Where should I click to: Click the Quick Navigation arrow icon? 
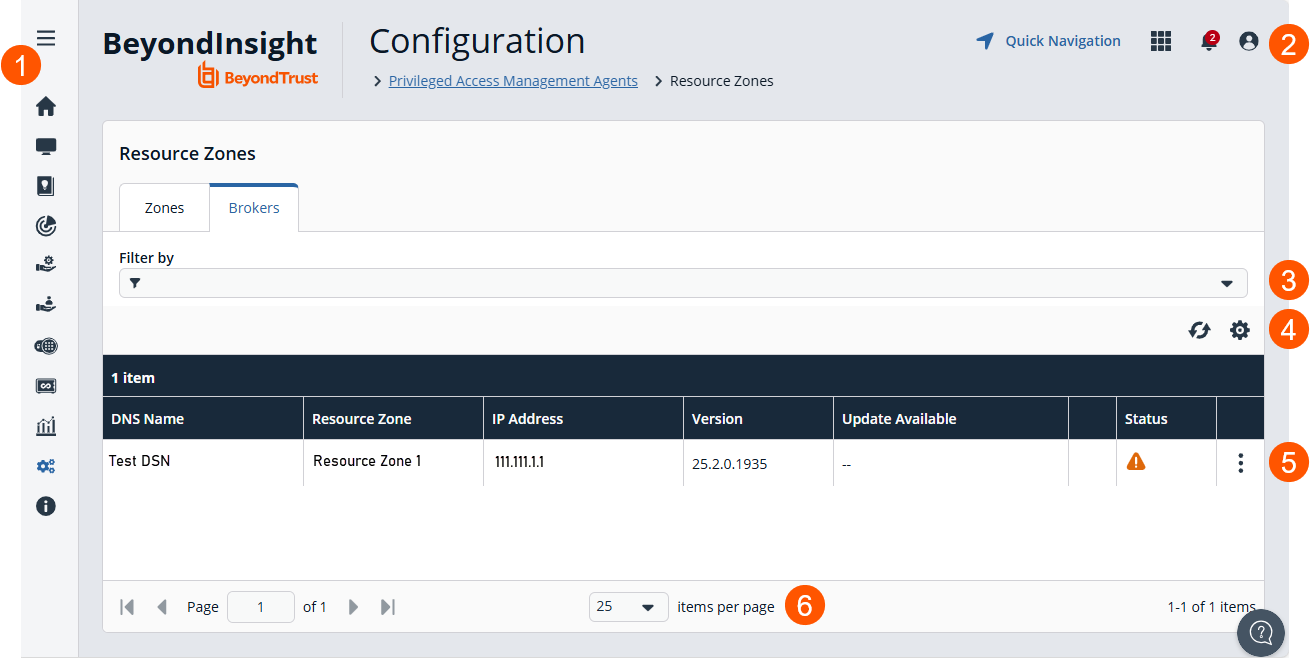[x=985, y=41]
